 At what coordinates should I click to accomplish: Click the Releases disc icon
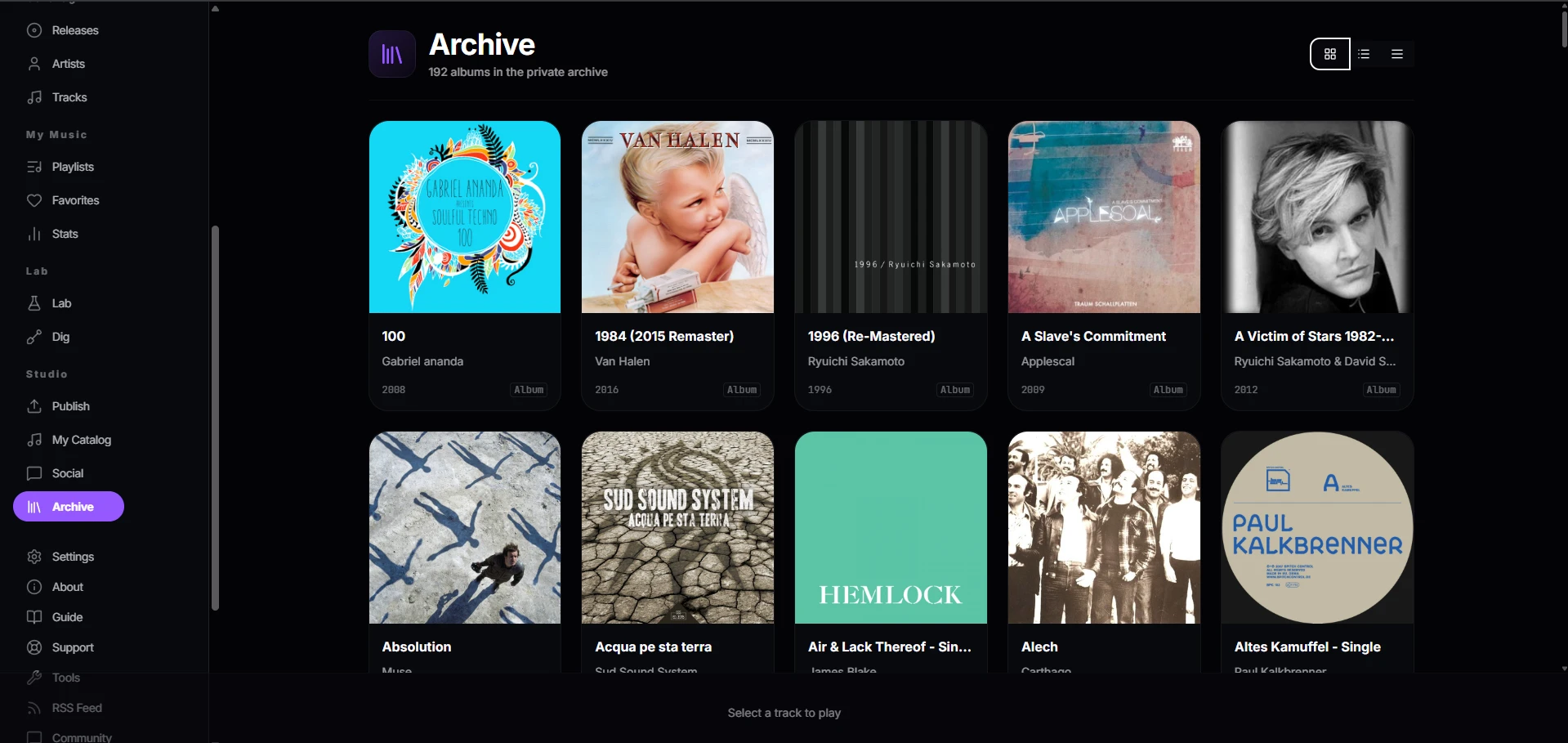click(34, 30)
